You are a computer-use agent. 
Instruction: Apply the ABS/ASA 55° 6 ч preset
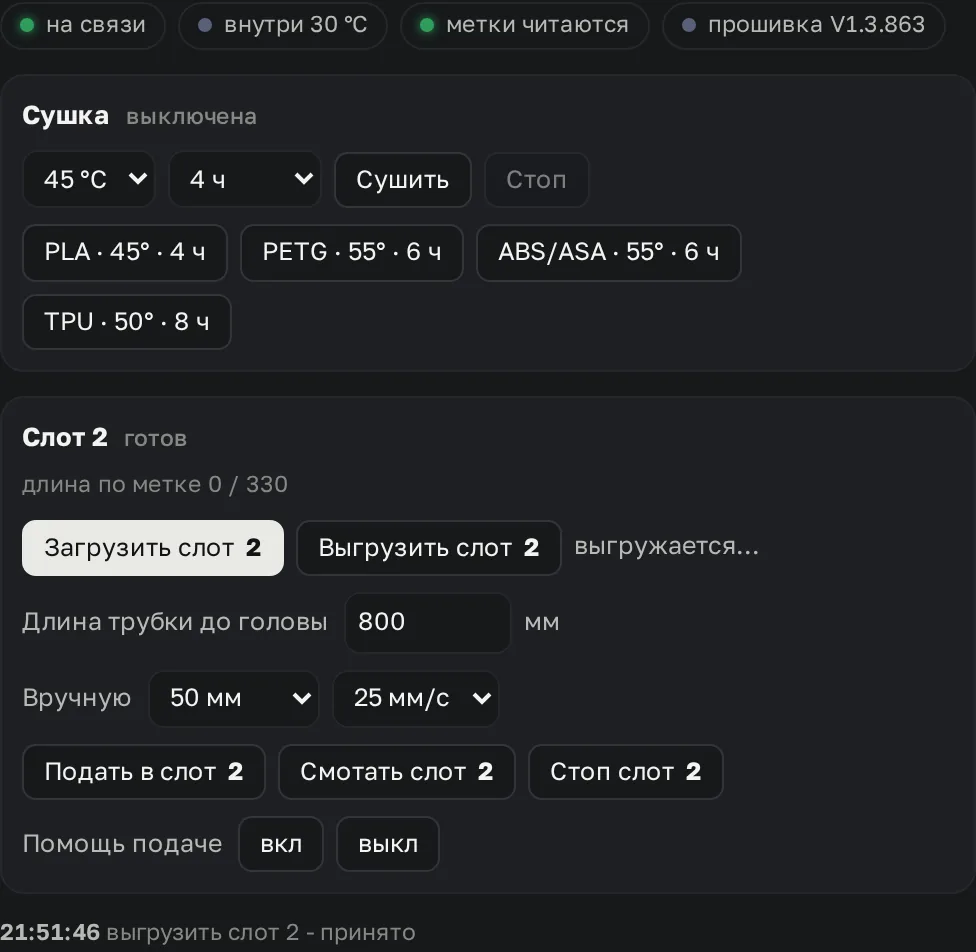(609, 252)
